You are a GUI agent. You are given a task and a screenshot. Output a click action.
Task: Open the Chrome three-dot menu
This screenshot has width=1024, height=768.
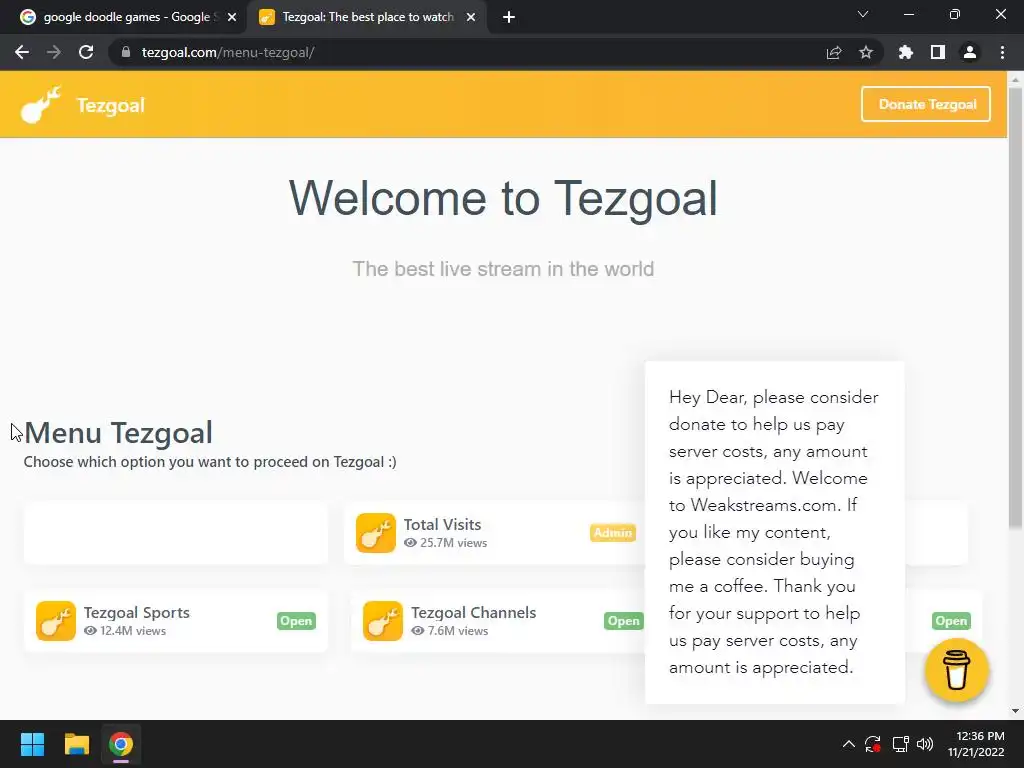pos(1002,52)
